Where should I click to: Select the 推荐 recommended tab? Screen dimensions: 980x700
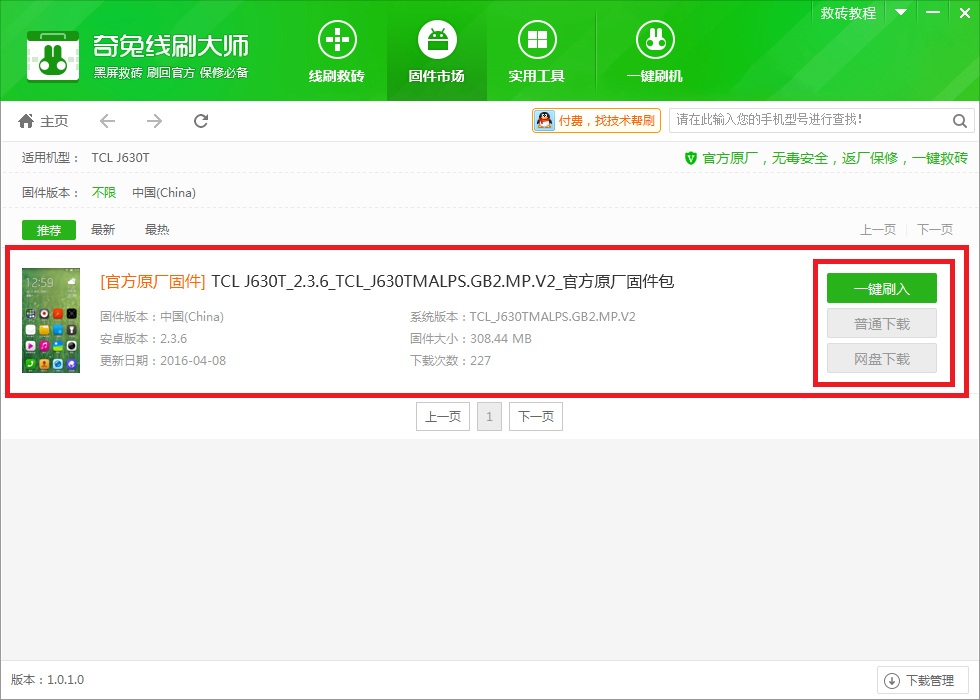(49, 230)
